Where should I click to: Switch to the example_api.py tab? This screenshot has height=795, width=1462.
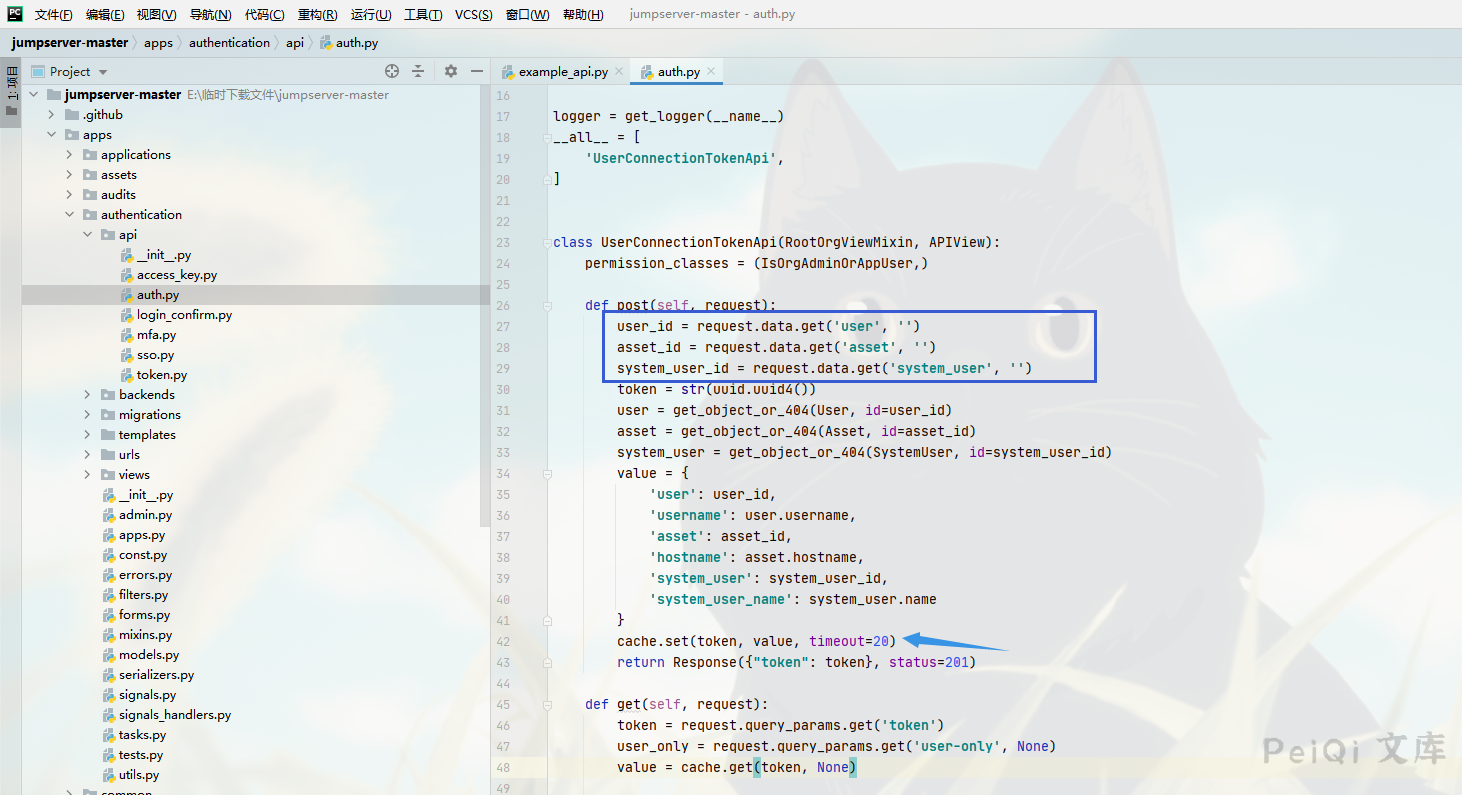tap(562, 72)
